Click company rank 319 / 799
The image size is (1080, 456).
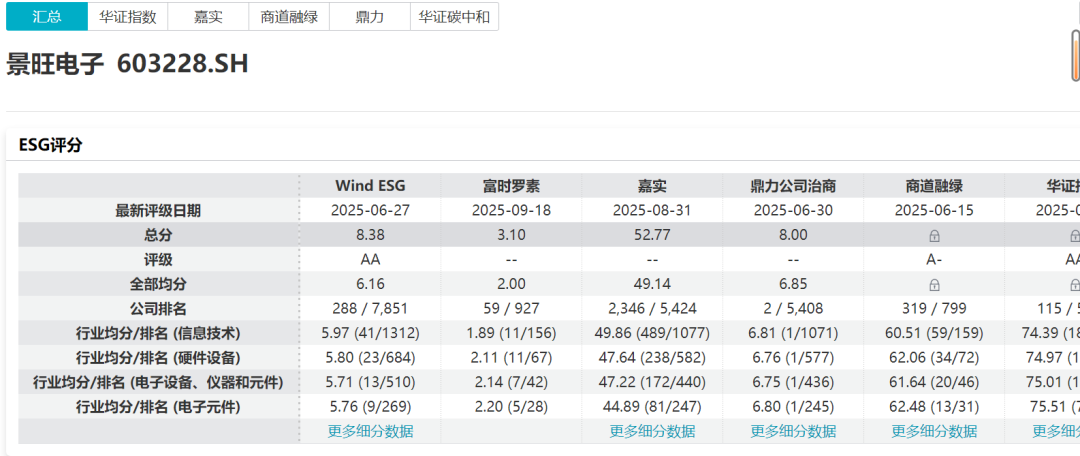(934, 309)
